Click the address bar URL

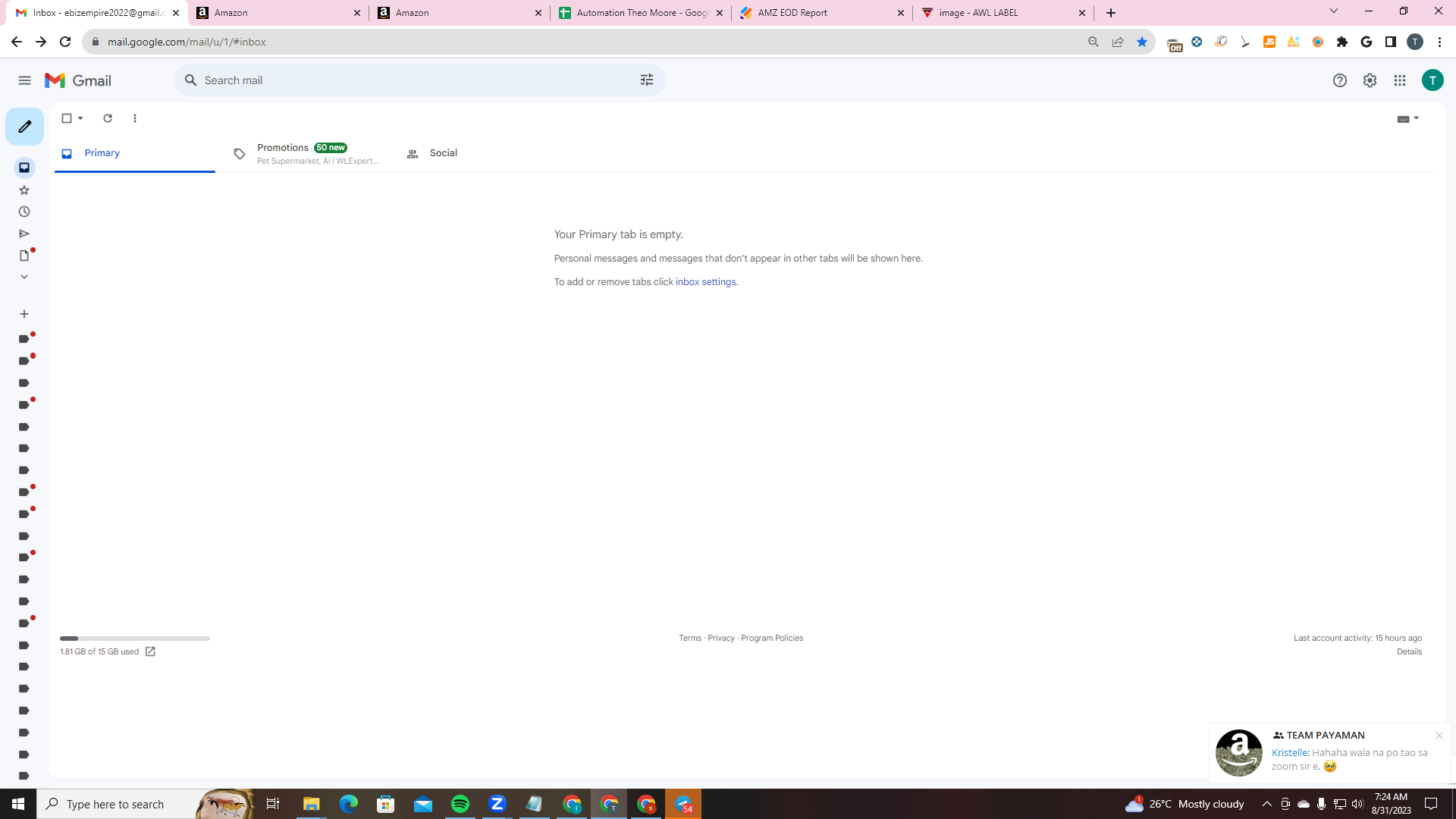tap(187, 42)
